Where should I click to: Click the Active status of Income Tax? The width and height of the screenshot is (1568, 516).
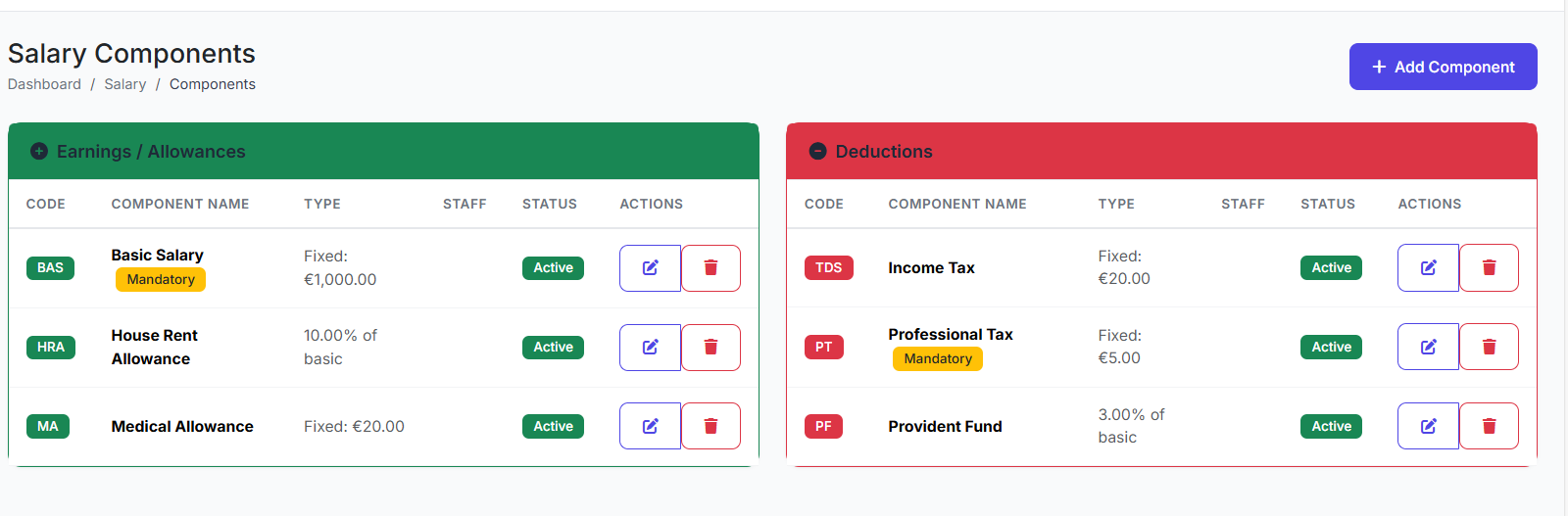(1331, 267)
